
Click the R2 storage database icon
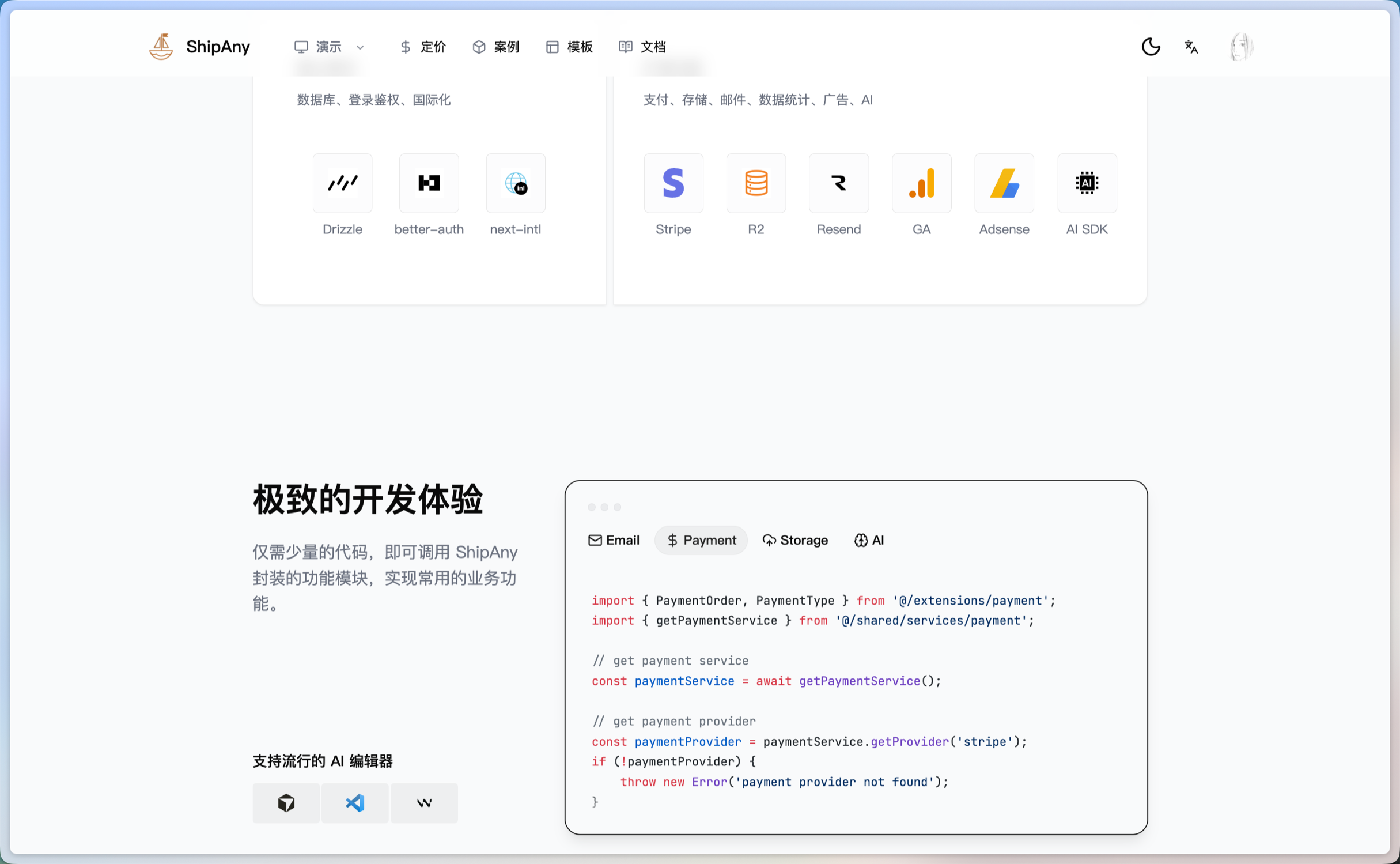pos(756,183)
